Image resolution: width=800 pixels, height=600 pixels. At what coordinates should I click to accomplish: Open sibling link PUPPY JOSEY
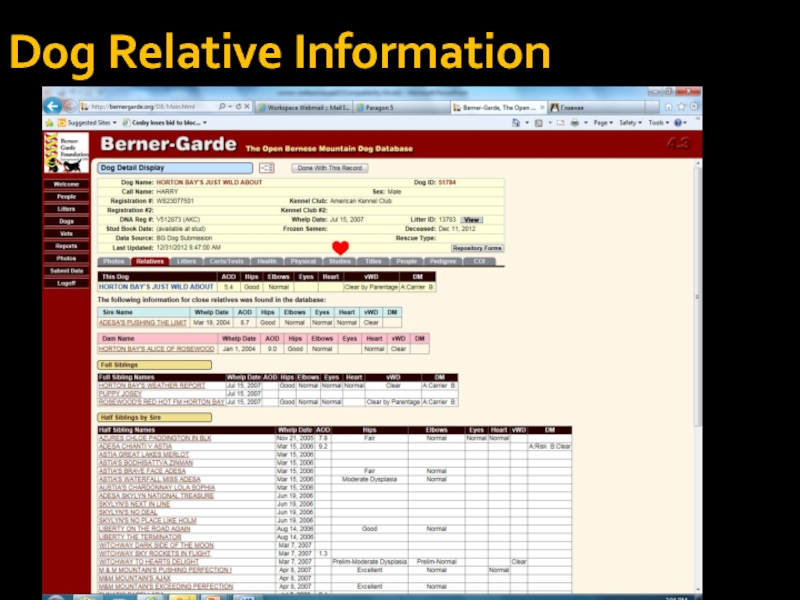pos(120,394)
